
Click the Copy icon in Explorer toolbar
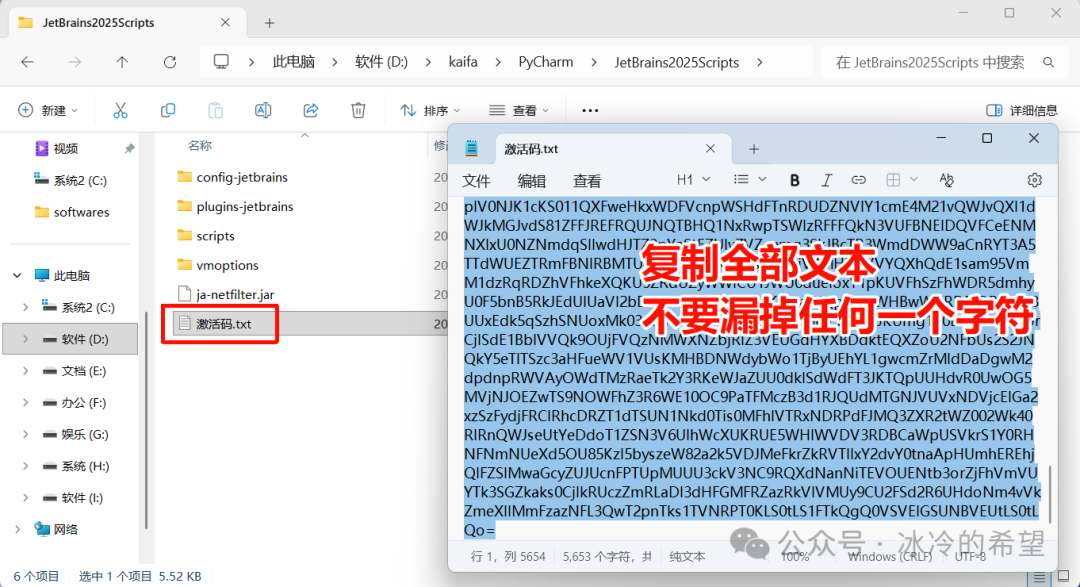click(168, 110)
